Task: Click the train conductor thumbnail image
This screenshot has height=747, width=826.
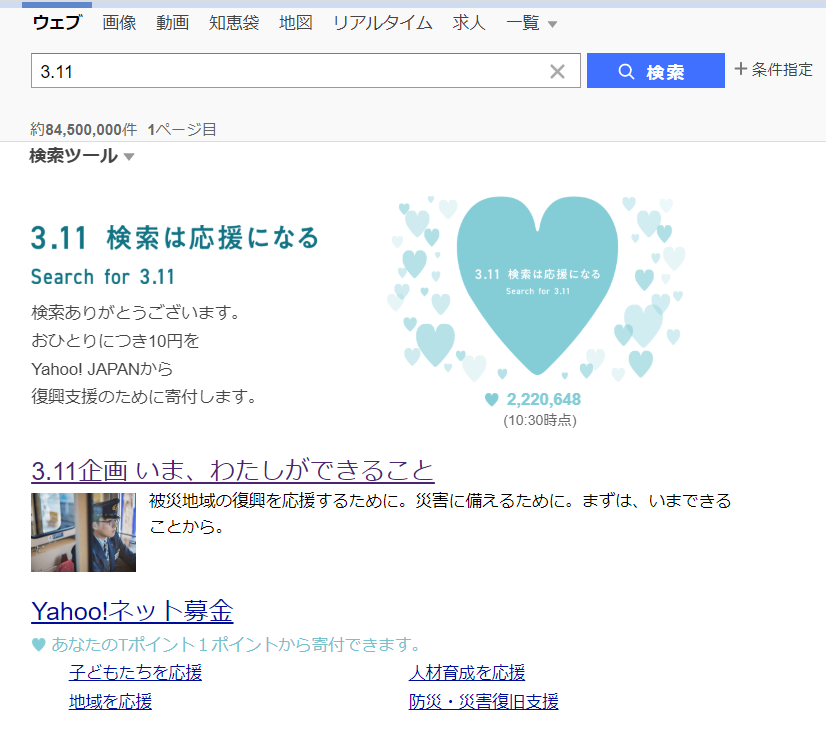Action: [83, 532]
